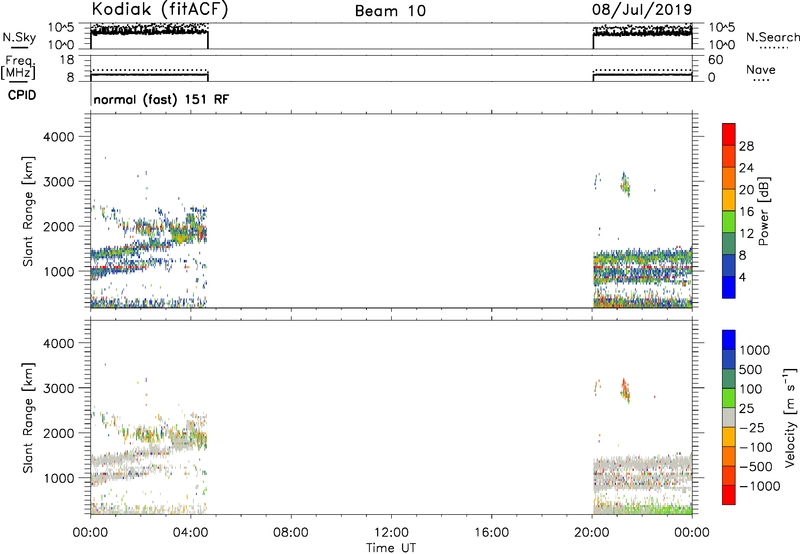Click the "100" velocity colorbar label
Screen dimensions: 800x554
[x=750, y=389]
